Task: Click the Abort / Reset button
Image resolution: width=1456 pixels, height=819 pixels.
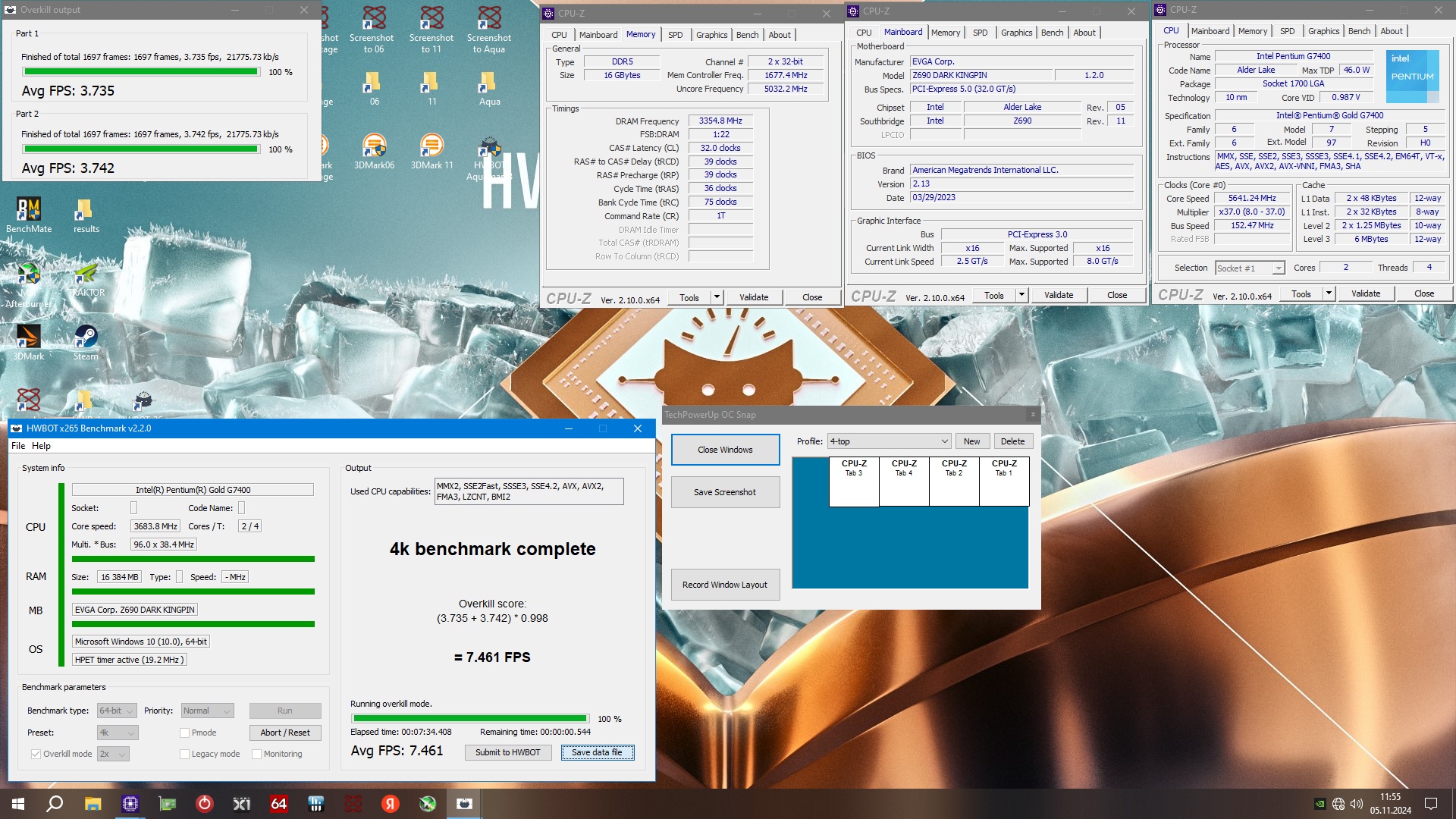Action: click(x=285, y=733)
